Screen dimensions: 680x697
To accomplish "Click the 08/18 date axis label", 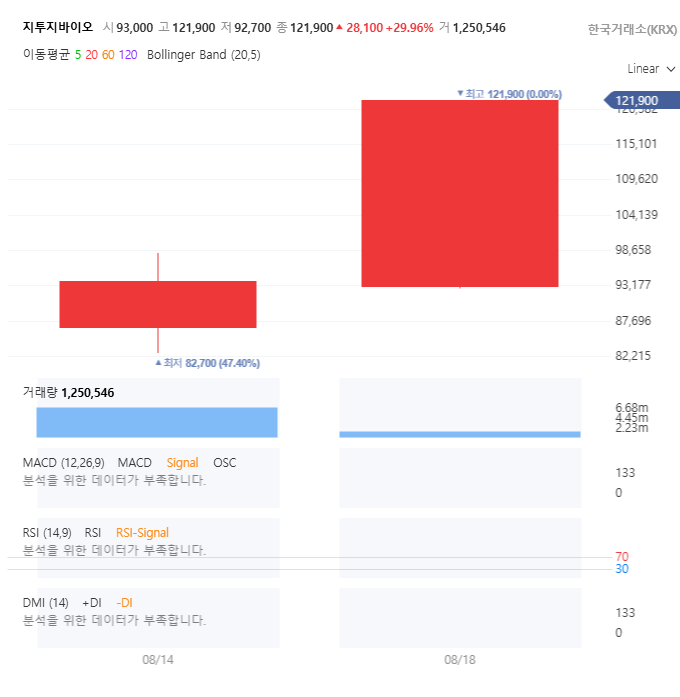I will 460,660.
